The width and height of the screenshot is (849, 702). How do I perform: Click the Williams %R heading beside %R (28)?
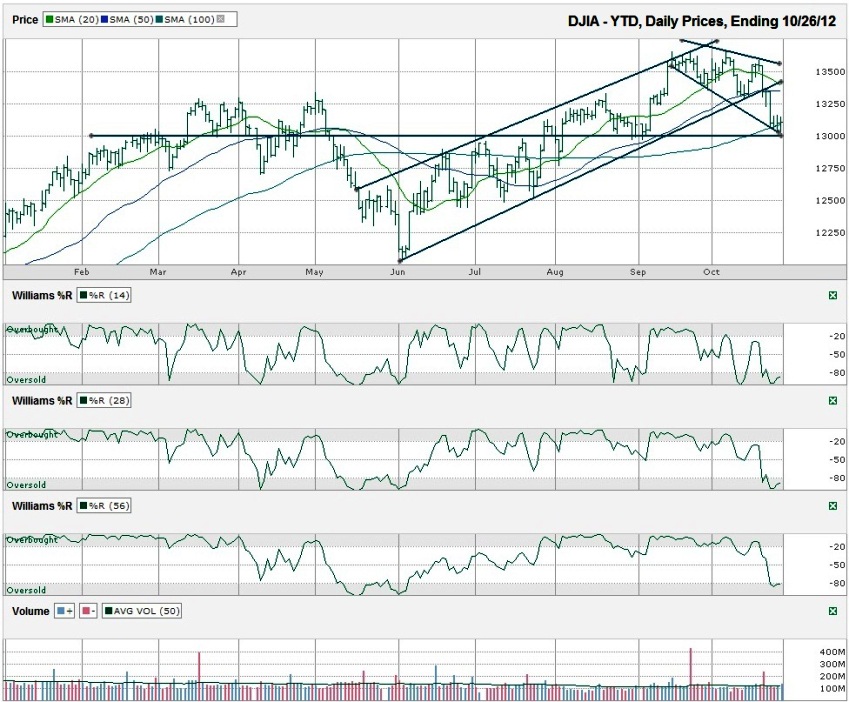(x=42, y=401)
